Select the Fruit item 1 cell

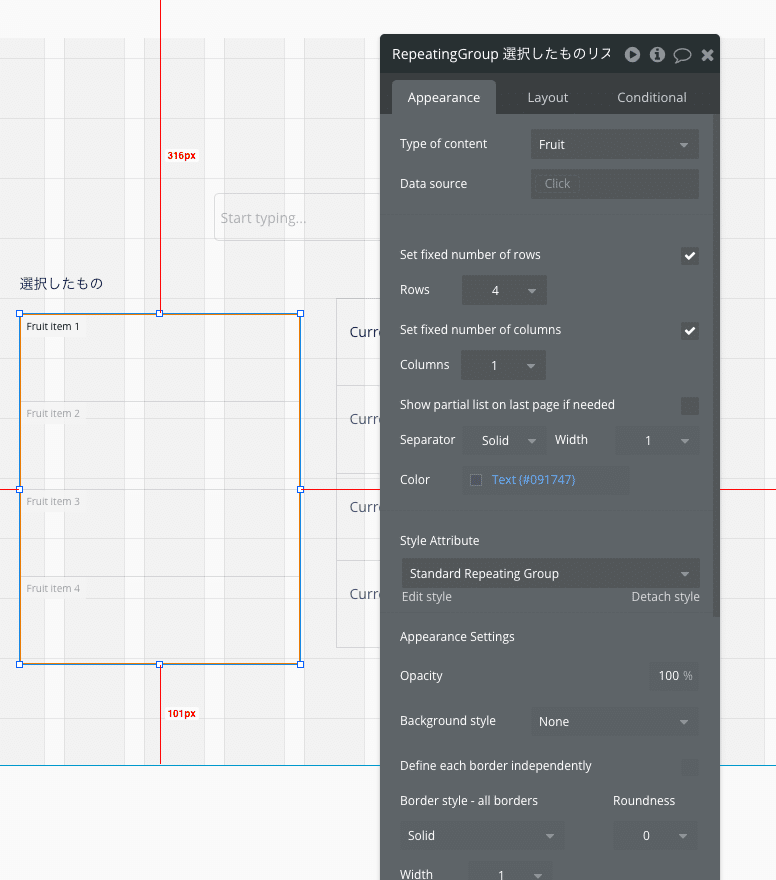coord(160,358)
